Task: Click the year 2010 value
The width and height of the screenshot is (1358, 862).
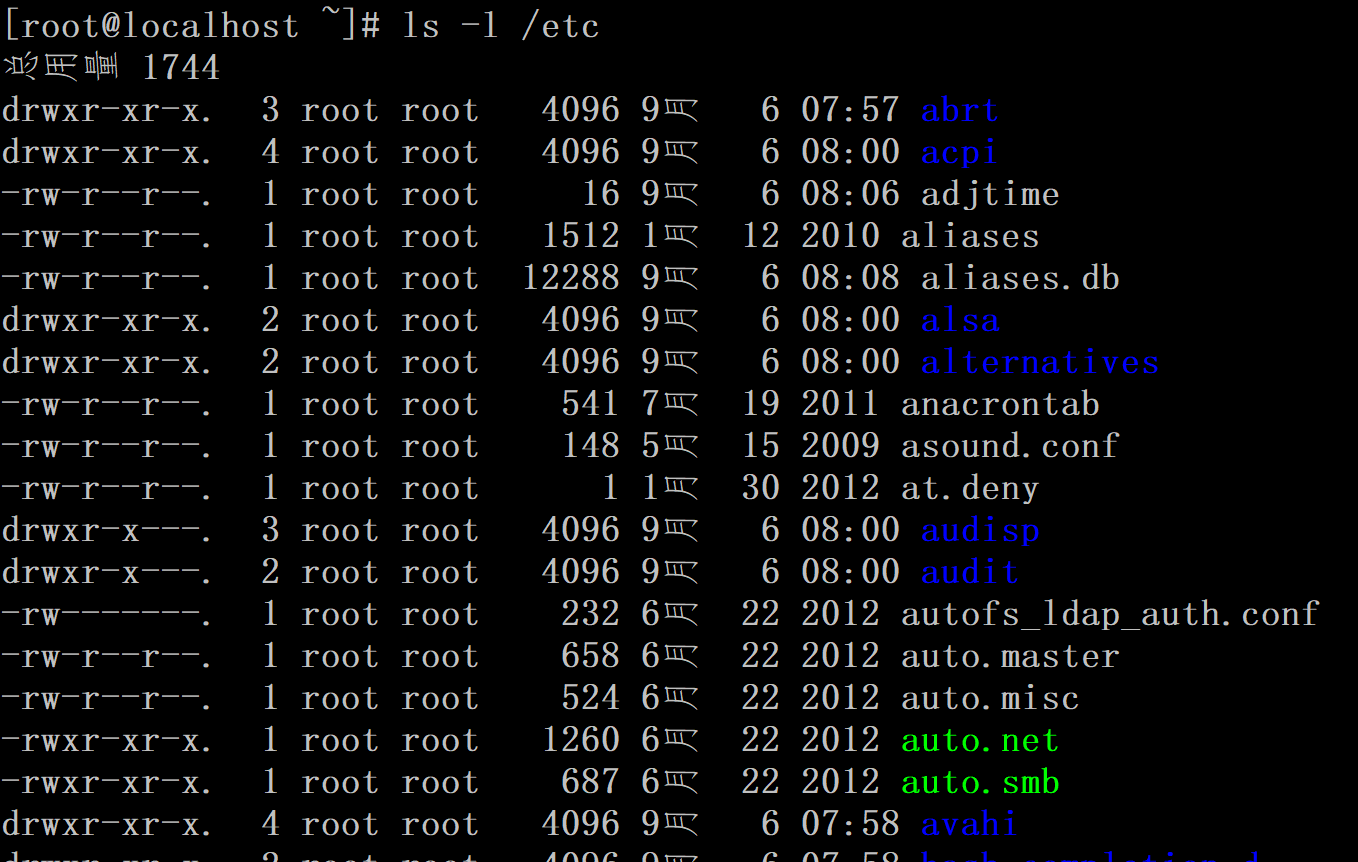Action: coord(841,236)
